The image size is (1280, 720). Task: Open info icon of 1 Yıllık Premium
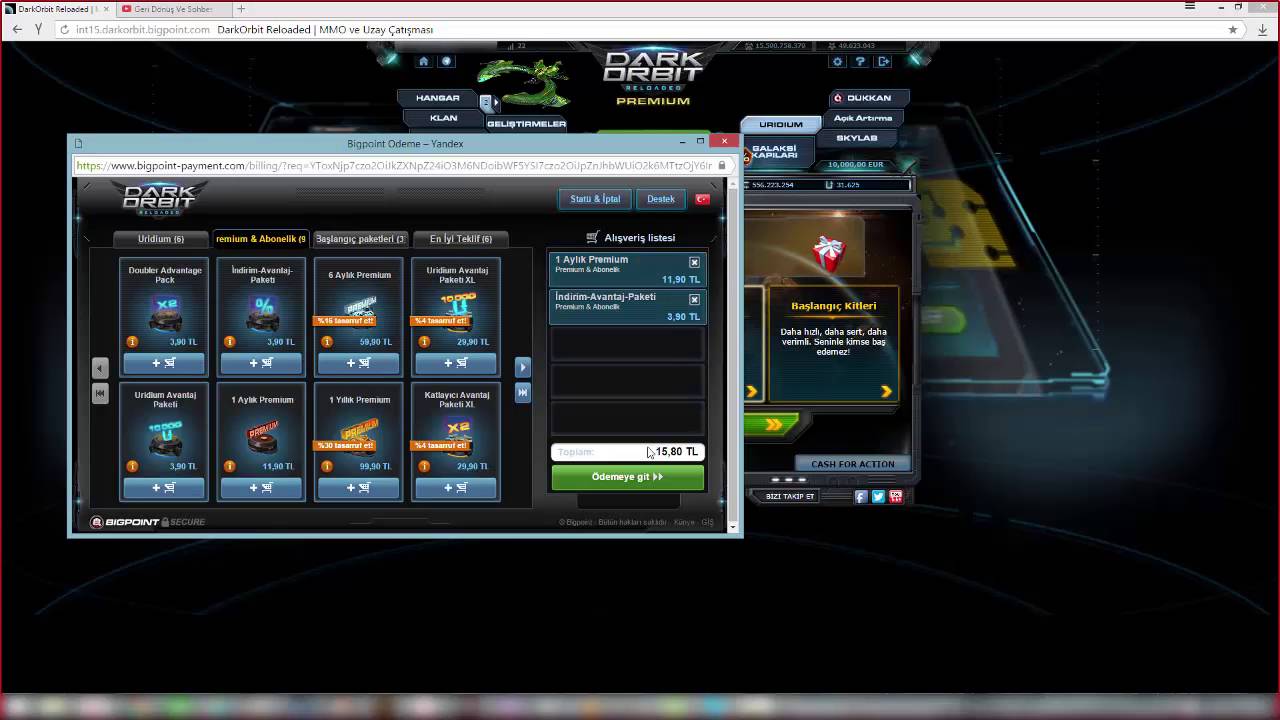(x=326, y=466)
